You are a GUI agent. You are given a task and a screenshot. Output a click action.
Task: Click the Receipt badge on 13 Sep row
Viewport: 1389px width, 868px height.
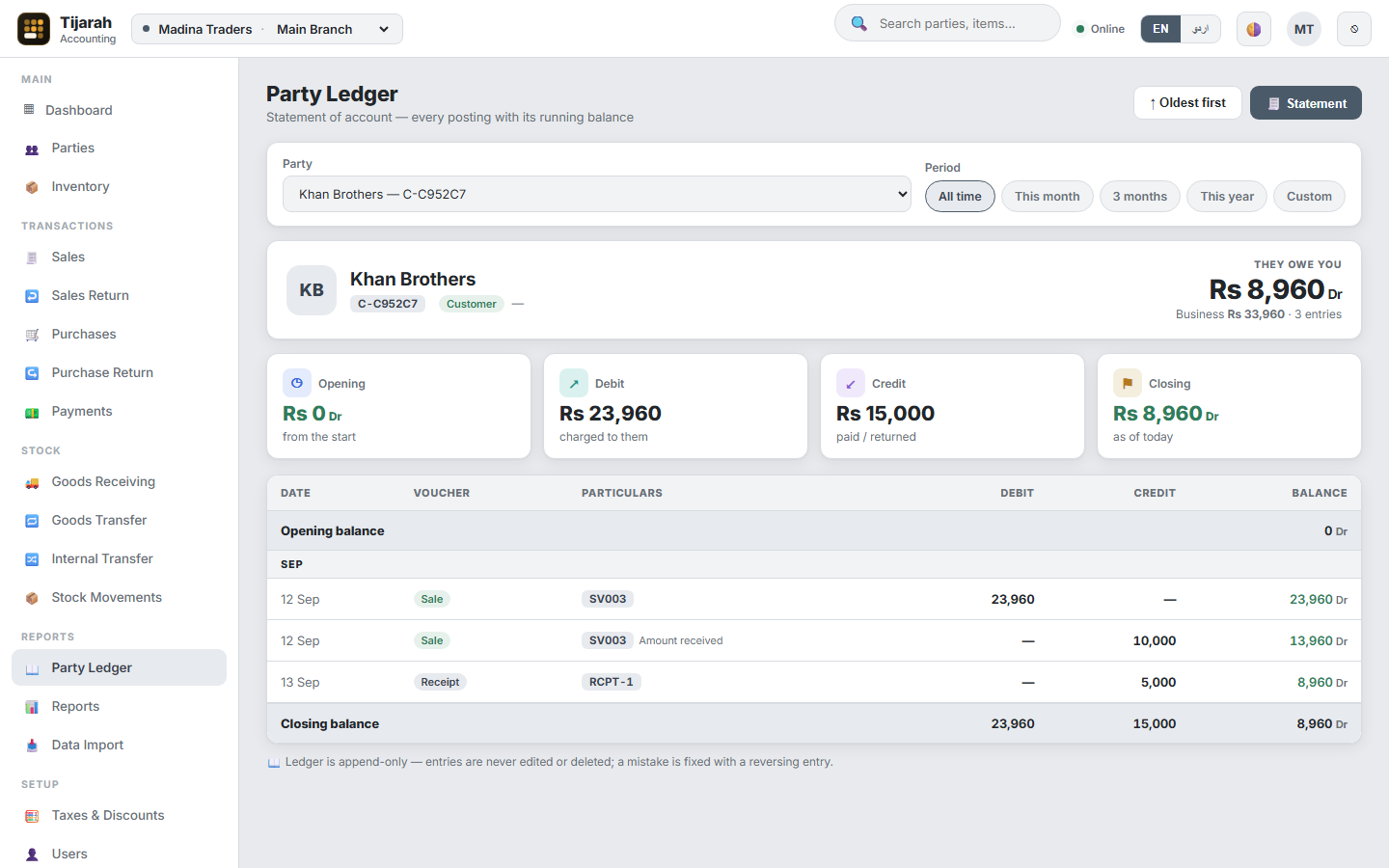[440, 682]
